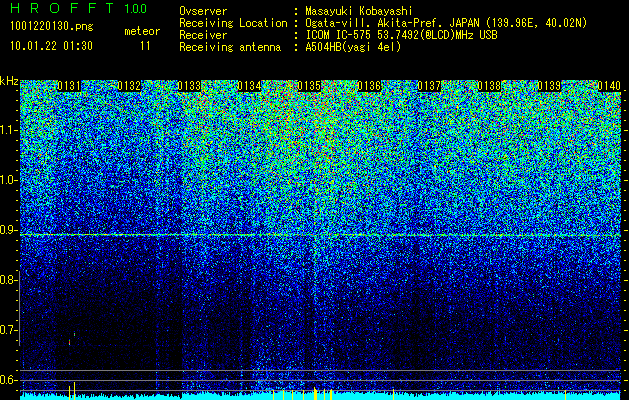Click the 0132 time marker
Viewport: 629px width, 400px height.
click(129, 86)
